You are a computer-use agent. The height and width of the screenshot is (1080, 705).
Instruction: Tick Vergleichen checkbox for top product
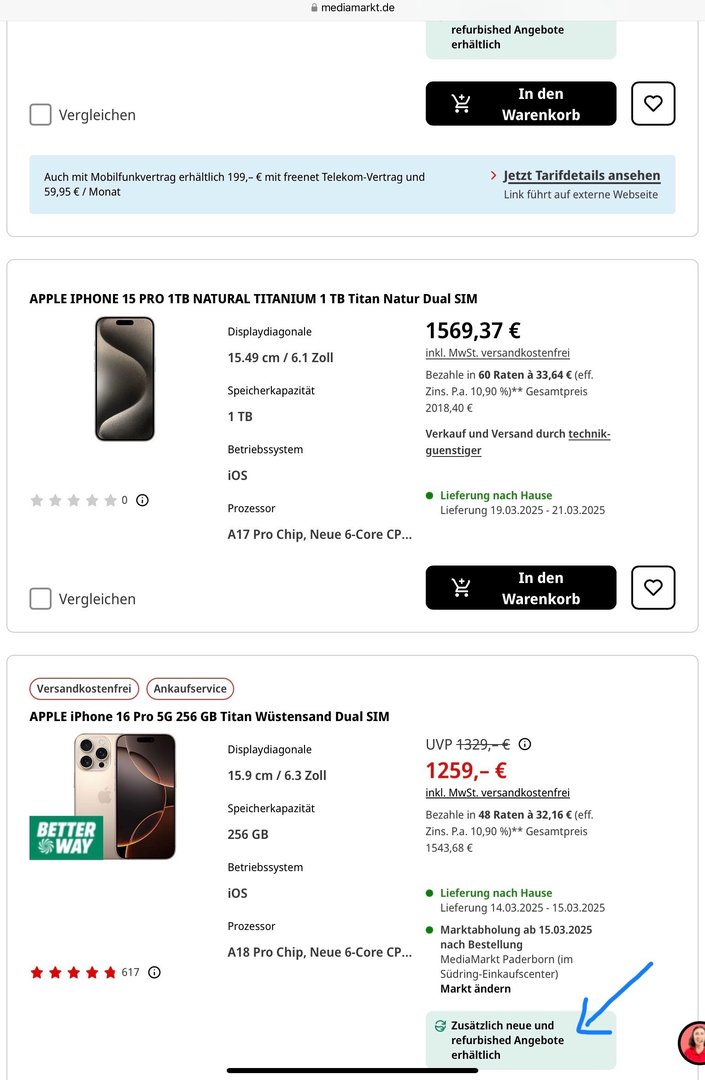[x=40, y=115]
